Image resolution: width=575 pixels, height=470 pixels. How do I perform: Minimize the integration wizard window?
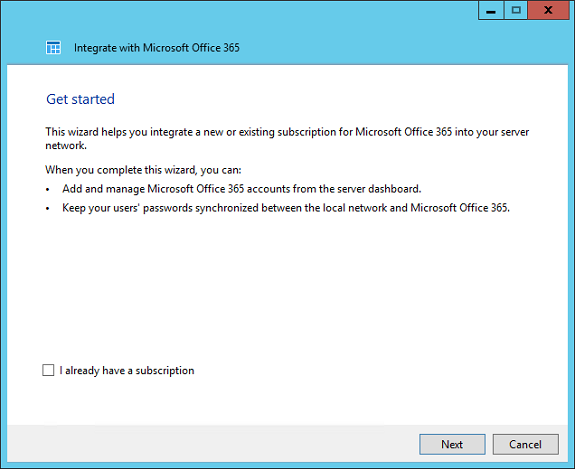(x=491, y=10)
